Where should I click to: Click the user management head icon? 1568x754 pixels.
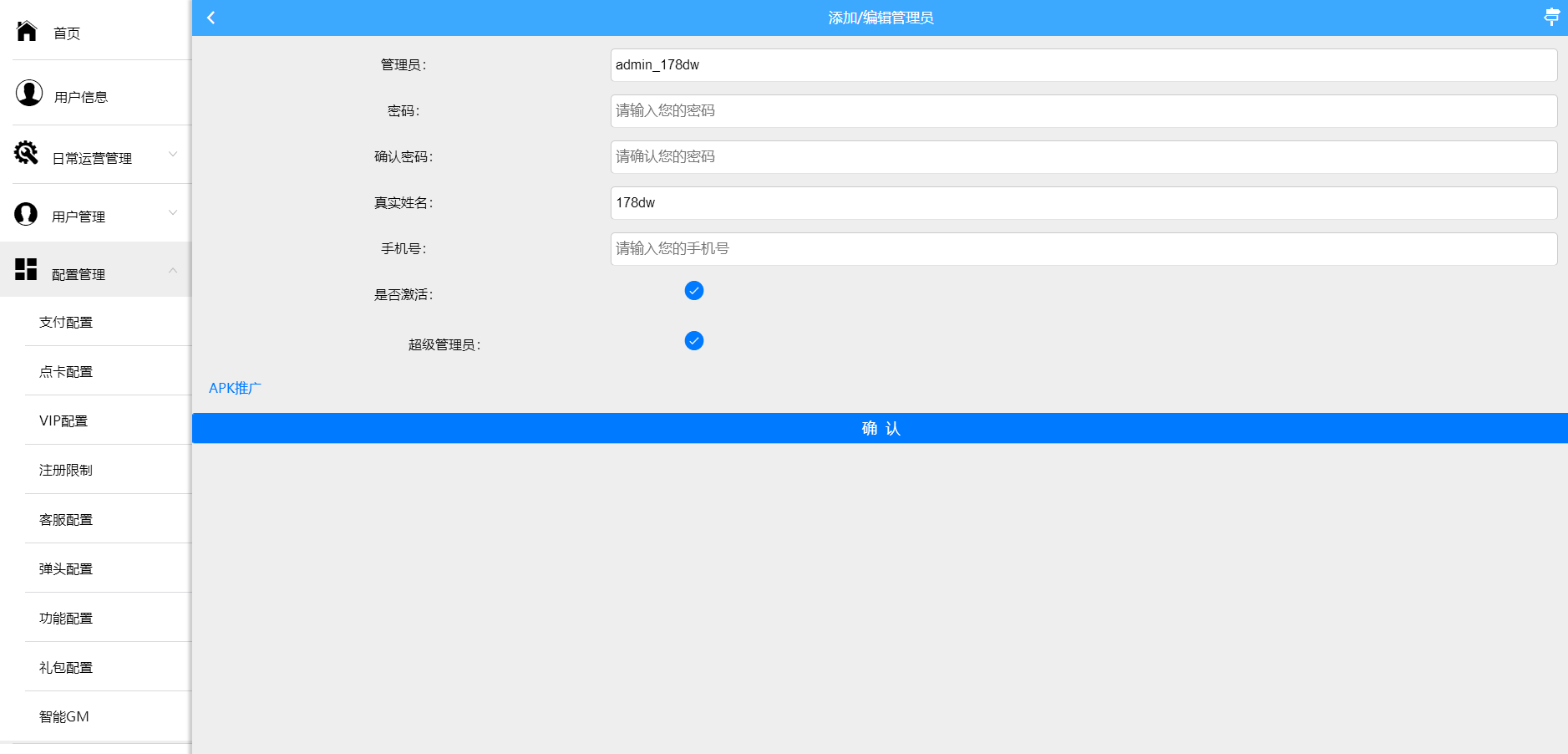point(26,214)
